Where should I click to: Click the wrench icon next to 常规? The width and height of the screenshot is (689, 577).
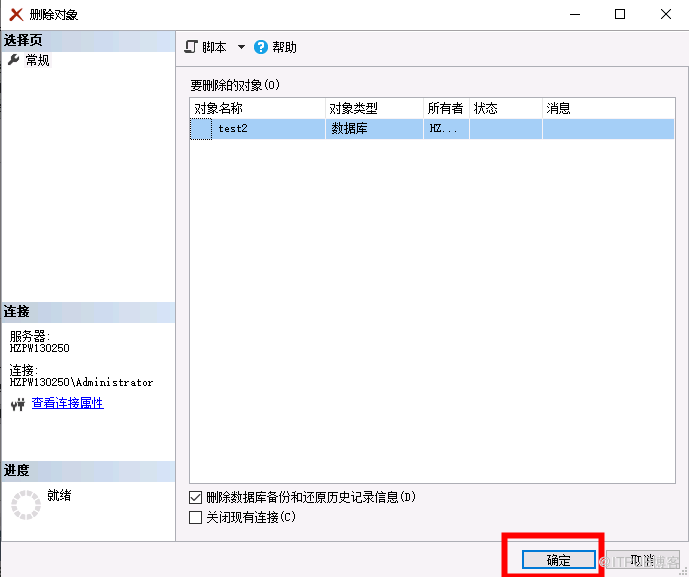point(14,60)
